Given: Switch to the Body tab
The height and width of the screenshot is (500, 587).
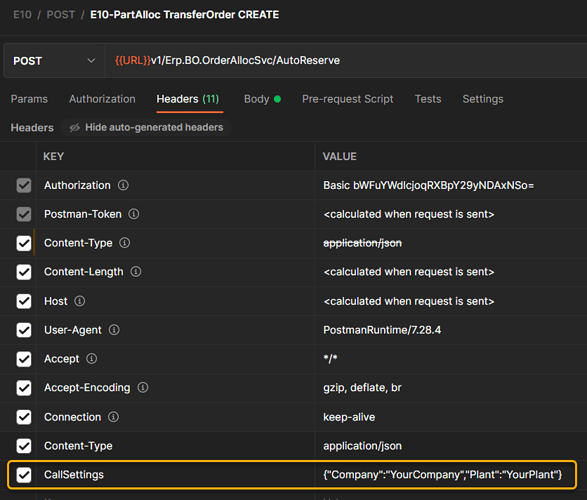Looking at the screenshot, I should [262, 99].
